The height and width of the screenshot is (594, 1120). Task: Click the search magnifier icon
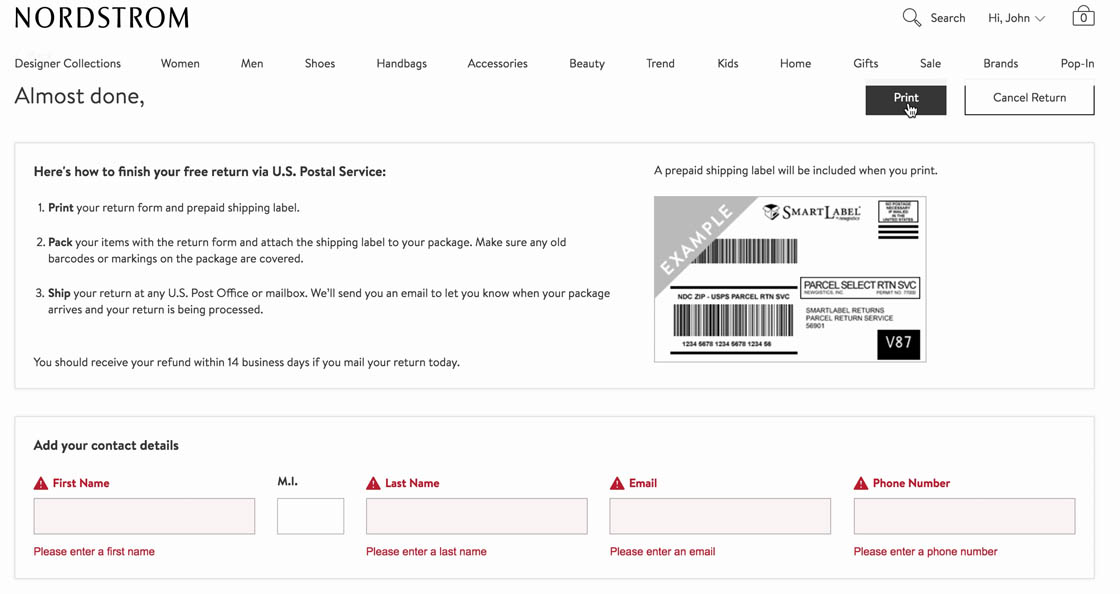(x=911, y=18)
